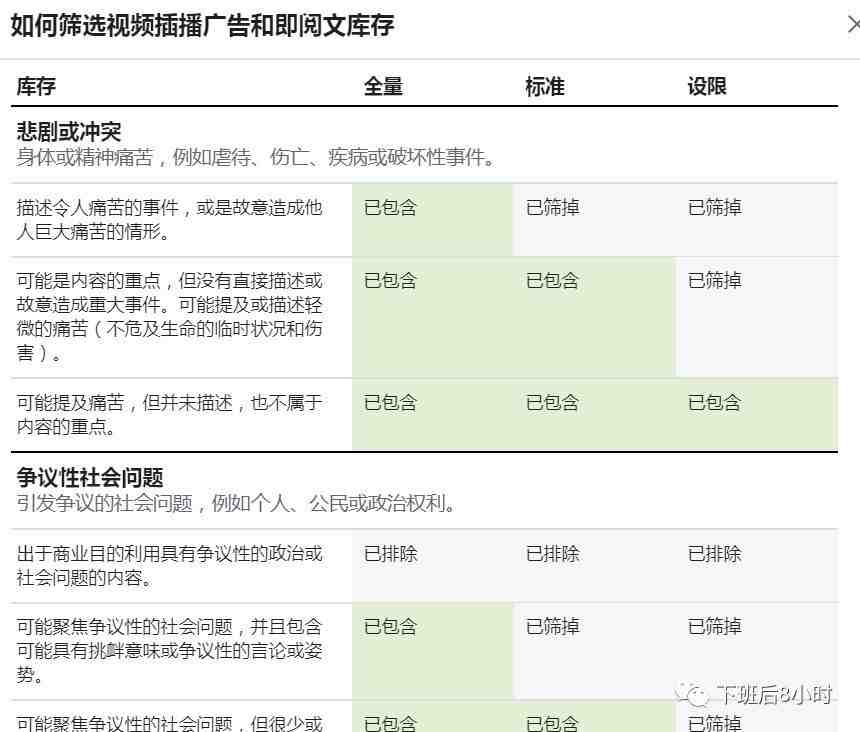The image size is (860, 732).
Task: Click the description starting 身体或精神痛苦
Action: coord(256,157)
